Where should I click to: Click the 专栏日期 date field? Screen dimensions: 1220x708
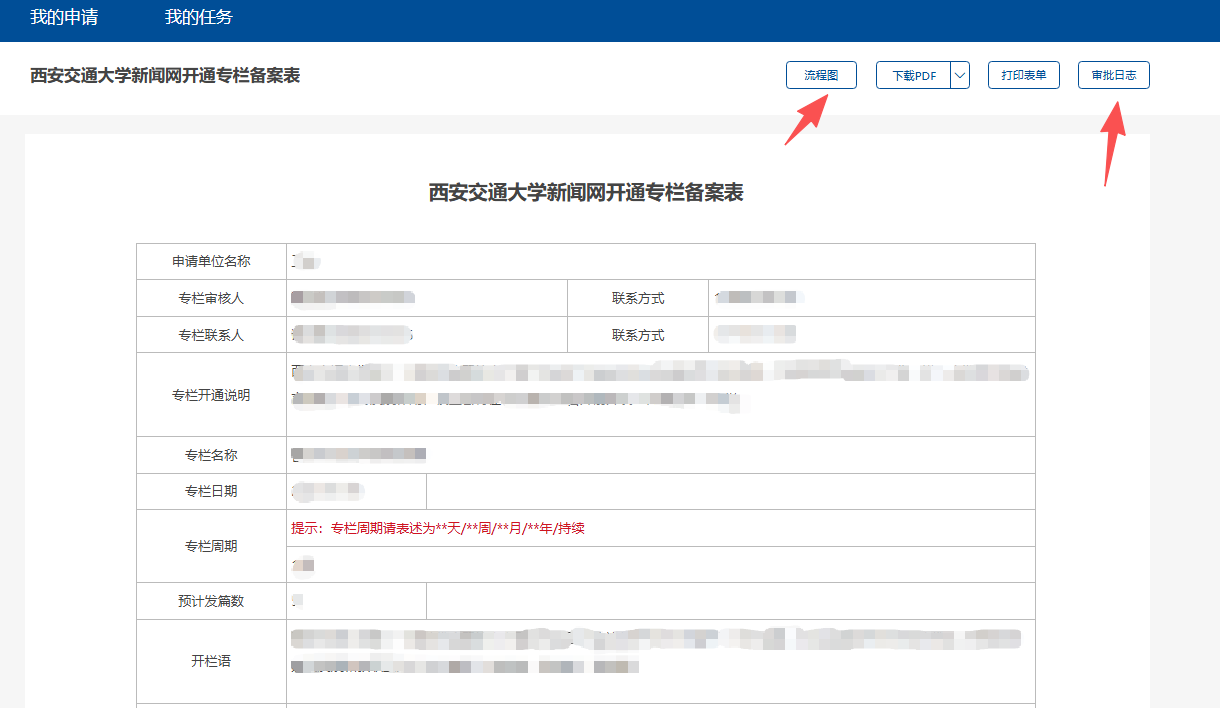(356, 491)
